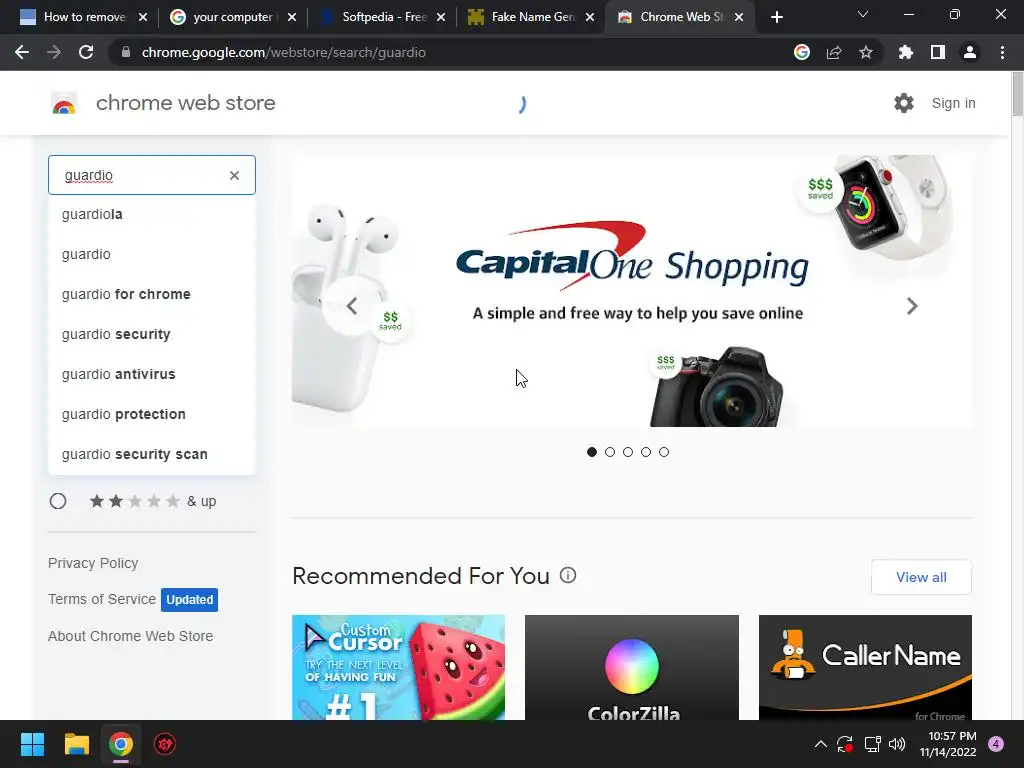Close the your computer tab
Image resolution: width=1024 pixels, height=768 pixels.
point(292,17)
